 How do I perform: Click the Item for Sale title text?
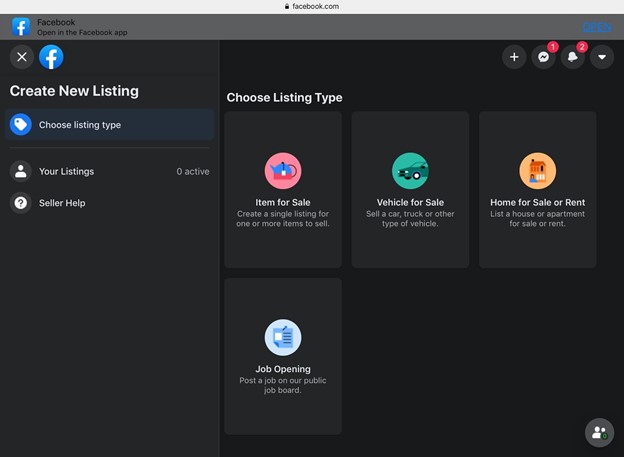click(283, 203)
